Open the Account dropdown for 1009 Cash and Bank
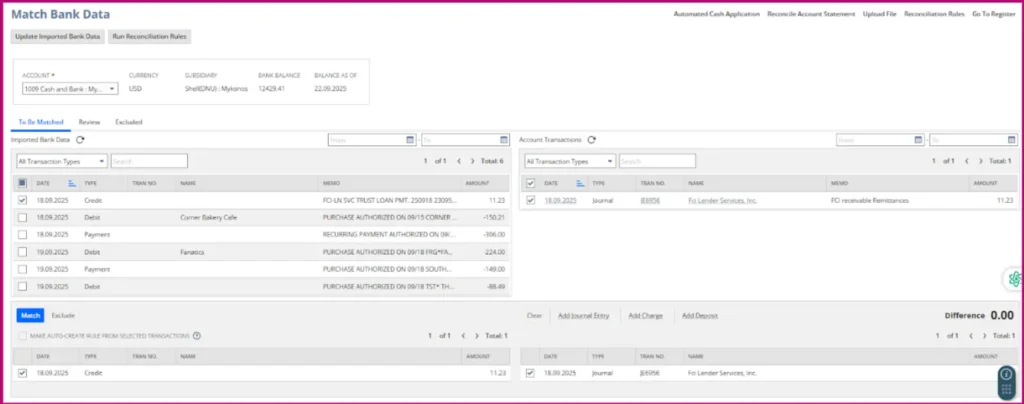 pyautogui.click(x=70, y=88)
